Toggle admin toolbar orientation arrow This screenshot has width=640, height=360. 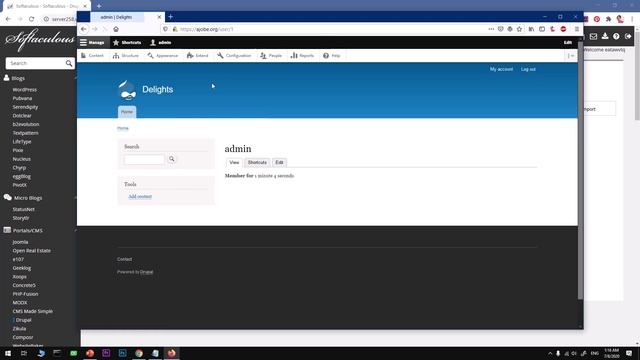pos(571,56)
